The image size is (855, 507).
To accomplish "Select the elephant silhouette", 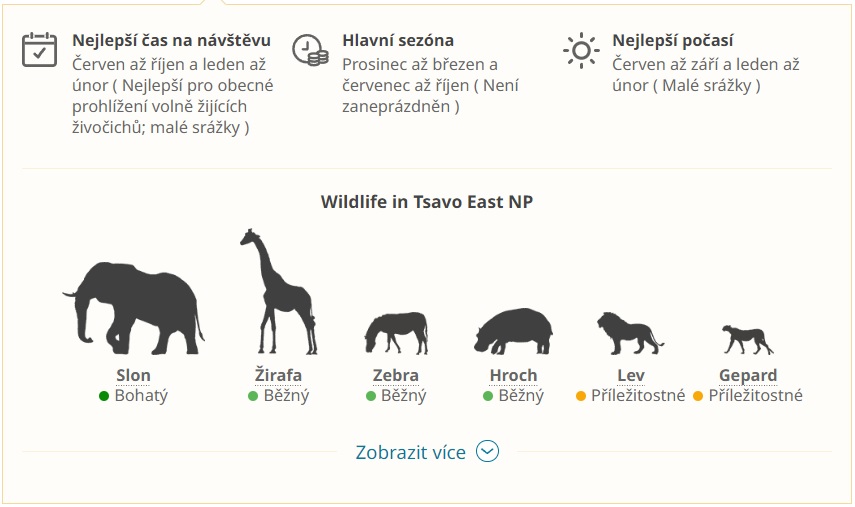I will click(x=134, y=308).
